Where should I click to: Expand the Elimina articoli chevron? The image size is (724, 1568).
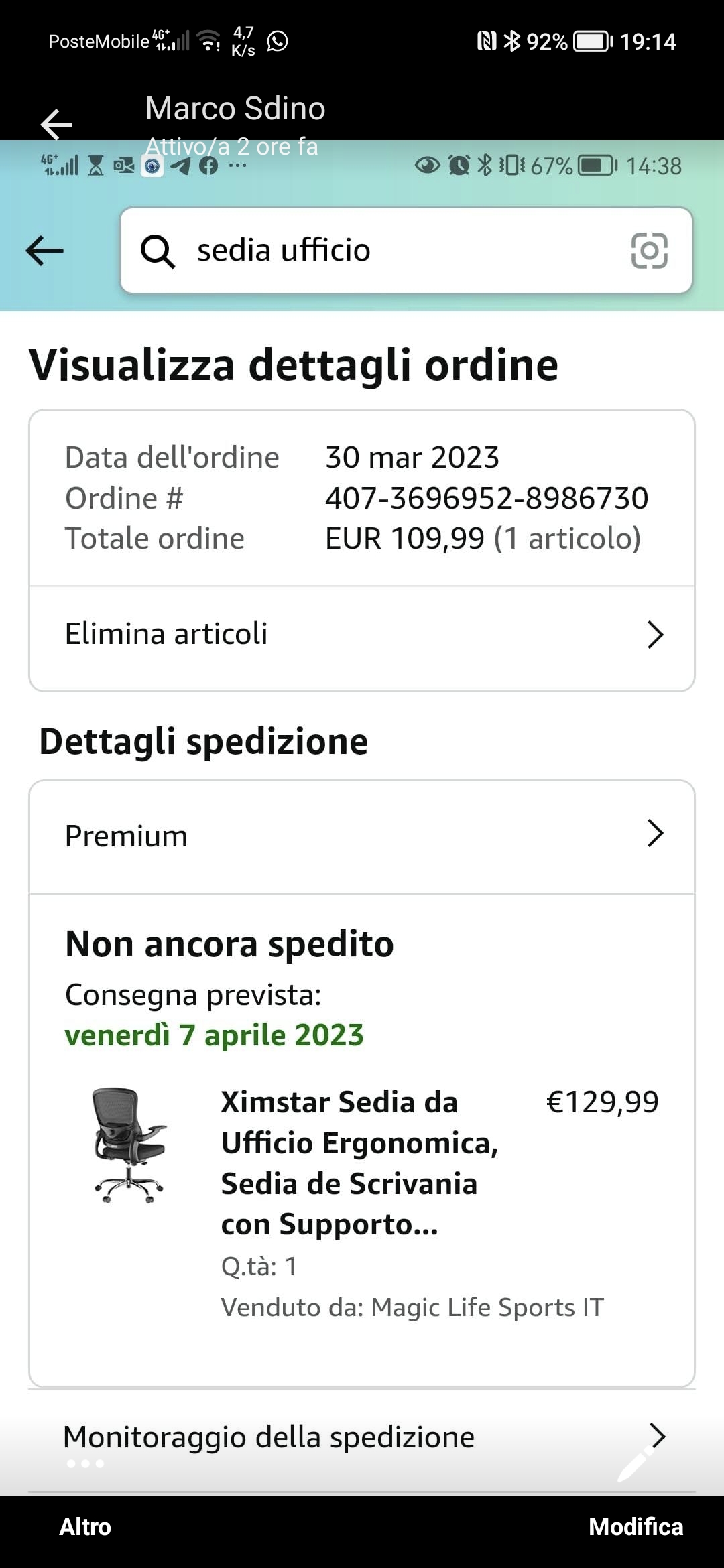655,635
